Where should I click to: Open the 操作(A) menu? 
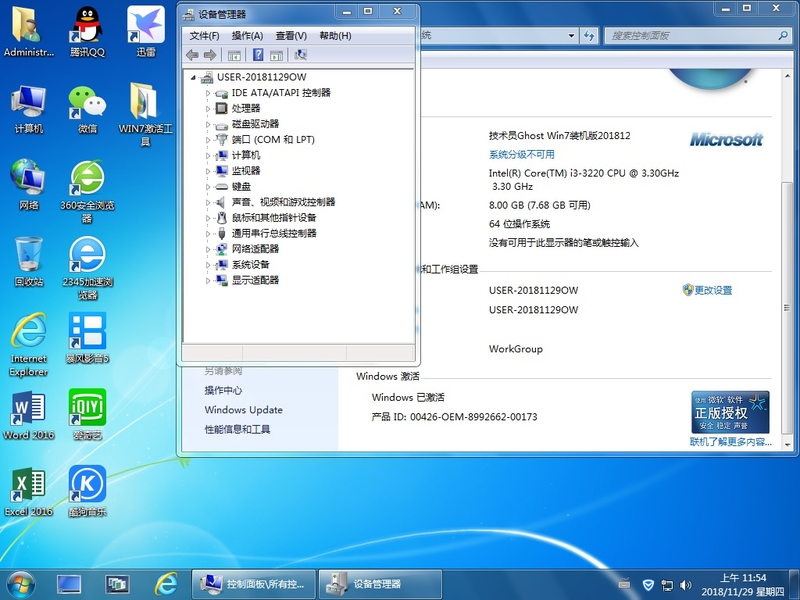pyautogui.click(x=247, y=36)
